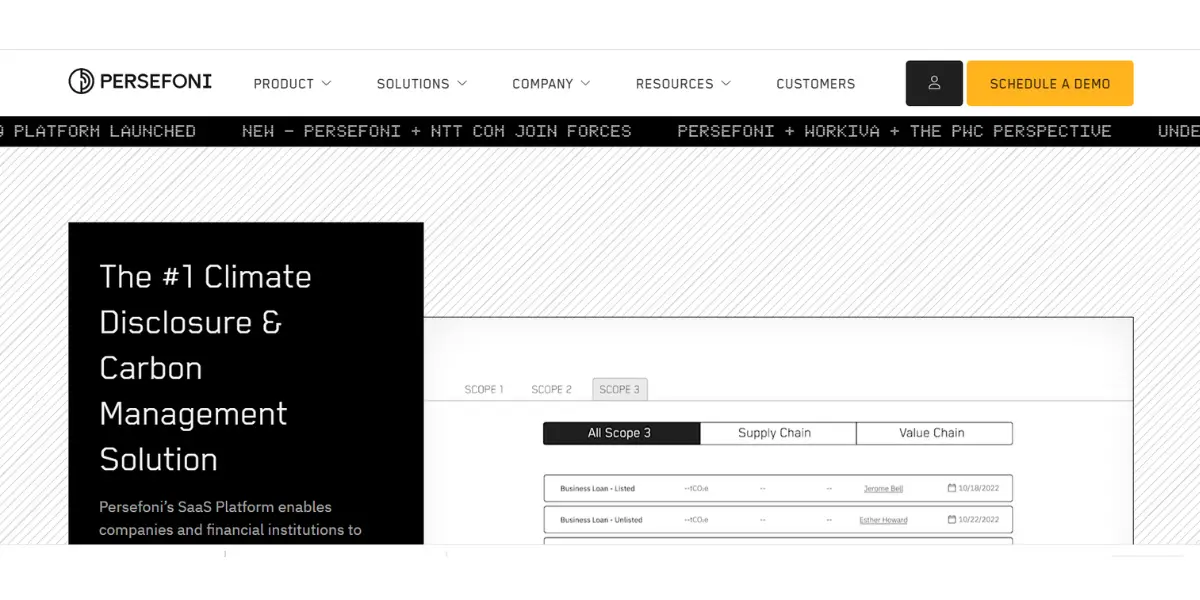This screenshot has width=1200, height=600.
Task: Select the Supply Chain segment
Action: 777,433
